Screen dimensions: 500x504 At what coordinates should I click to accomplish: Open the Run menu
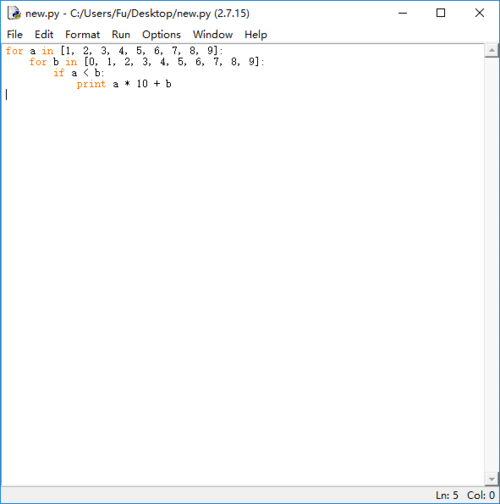(x=121, y=34)
